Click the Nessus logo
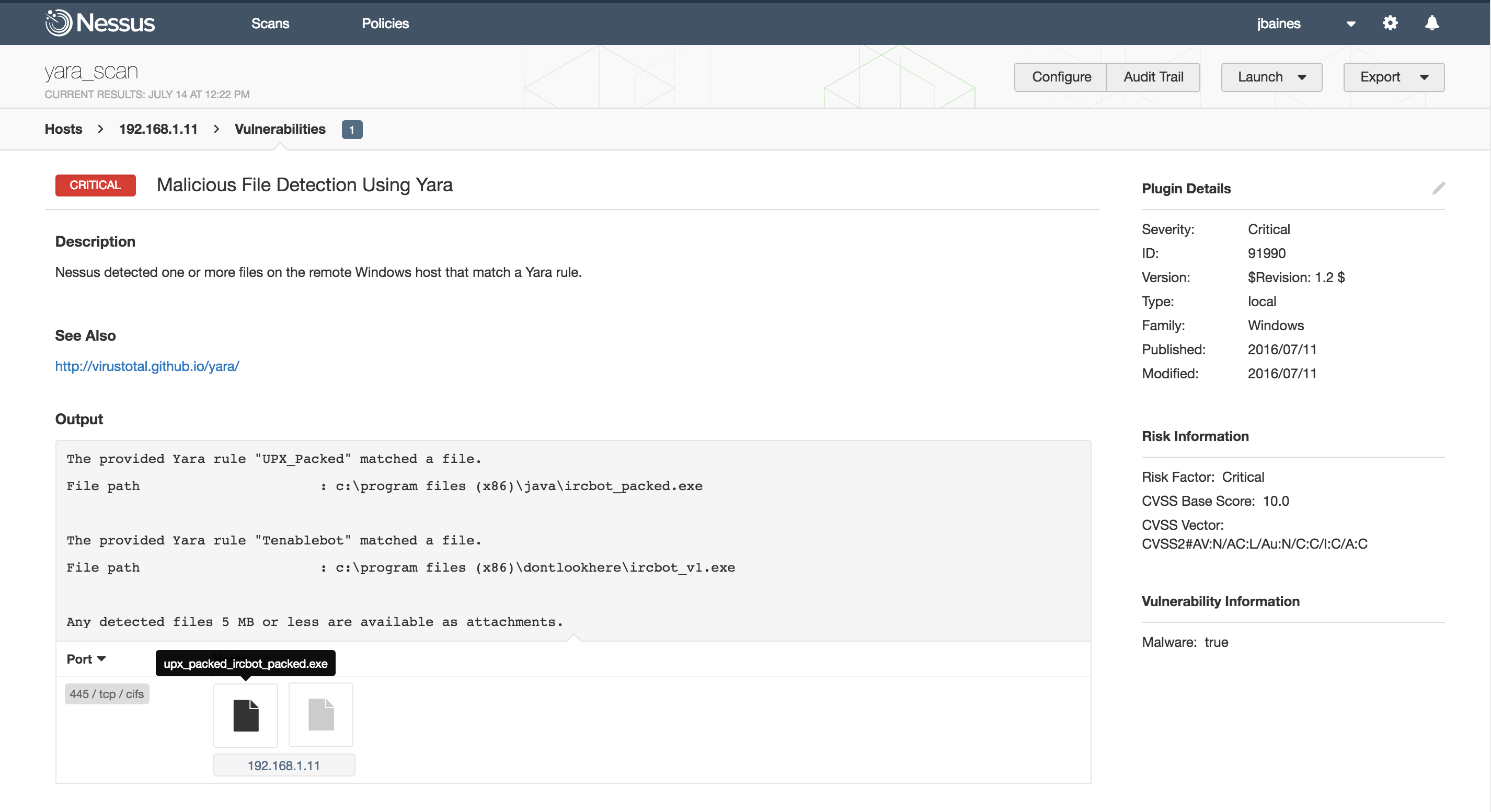The width and height of the screenshot is (1491, 812). pyautogui.click(x=100, y=23)
